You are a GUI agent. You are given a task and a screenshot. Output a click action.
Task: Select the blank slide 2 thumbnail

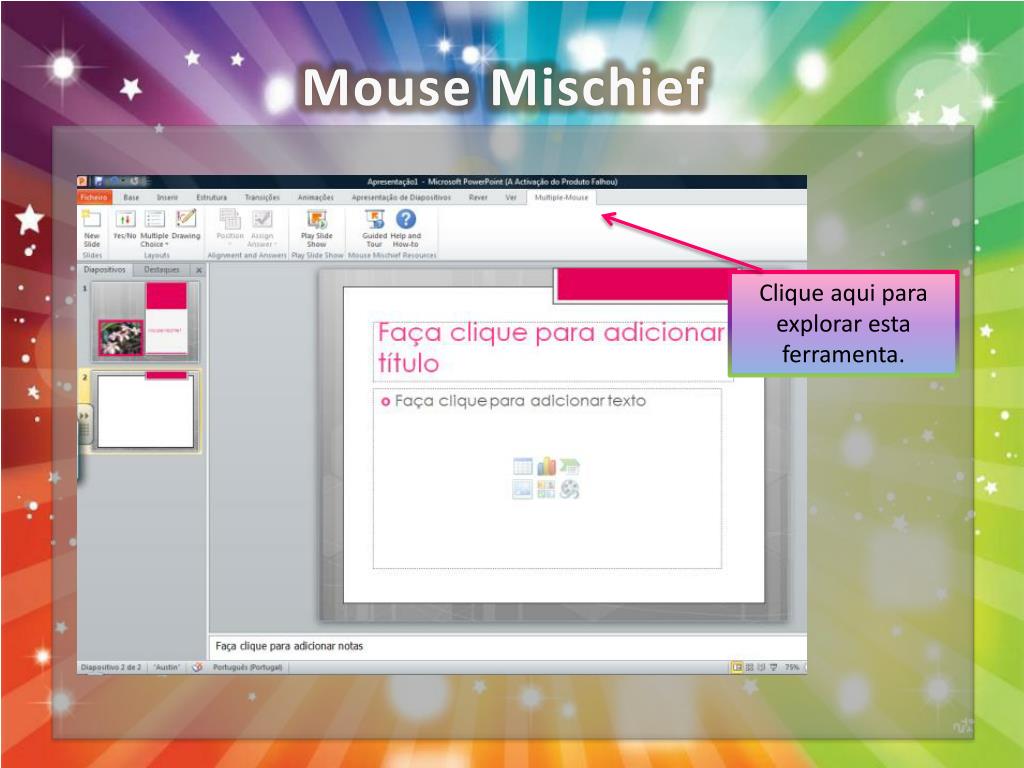click(146, 411)
